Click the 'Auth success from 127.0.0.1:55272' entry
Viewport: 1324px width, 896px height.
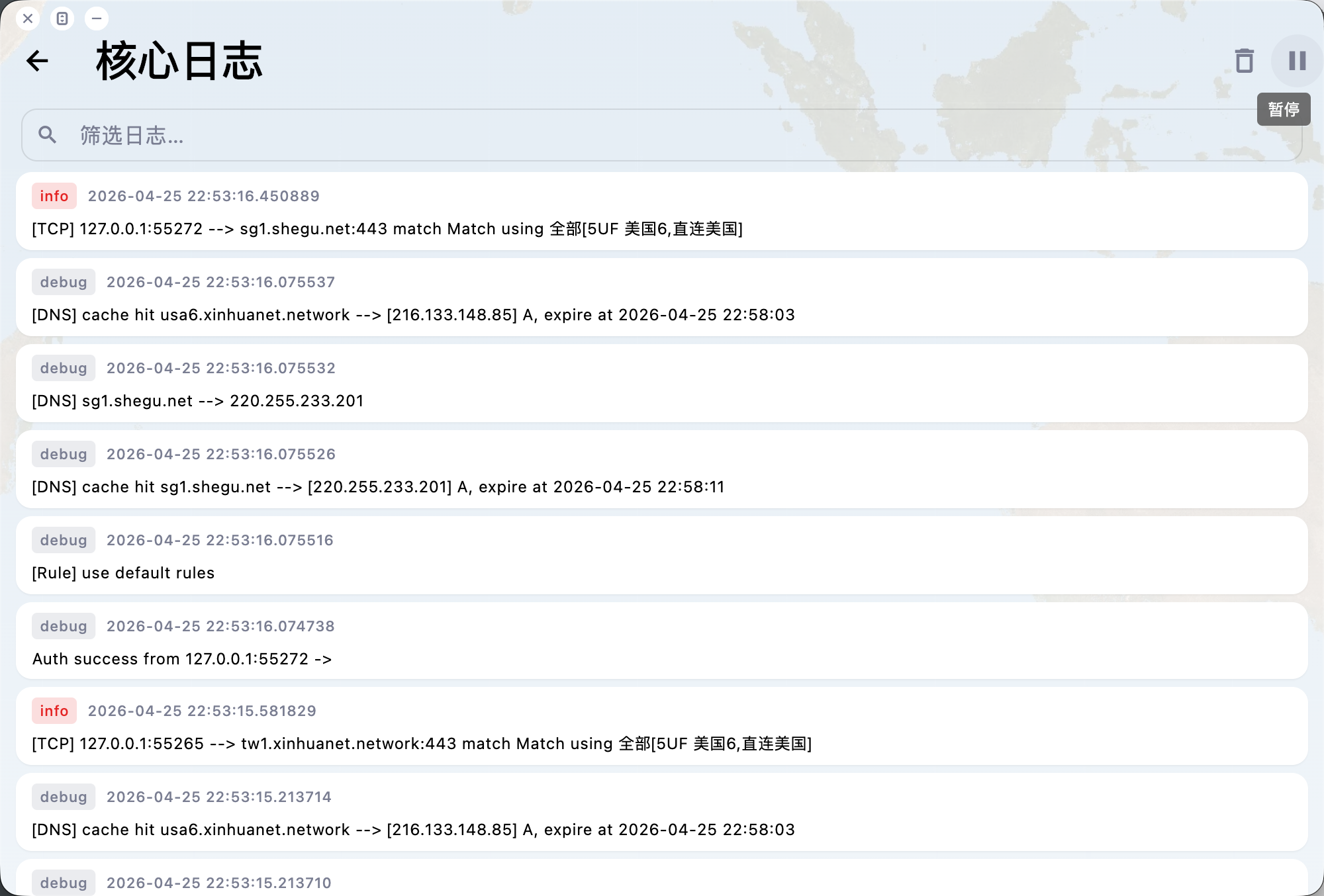pos(182,659)
